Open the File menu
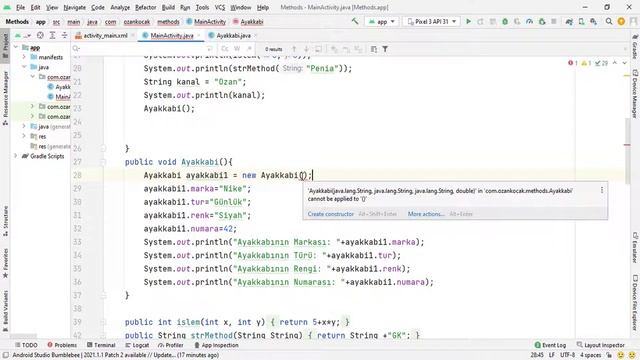Viewport: 640px width, 360px height. [x=20, y=7]
